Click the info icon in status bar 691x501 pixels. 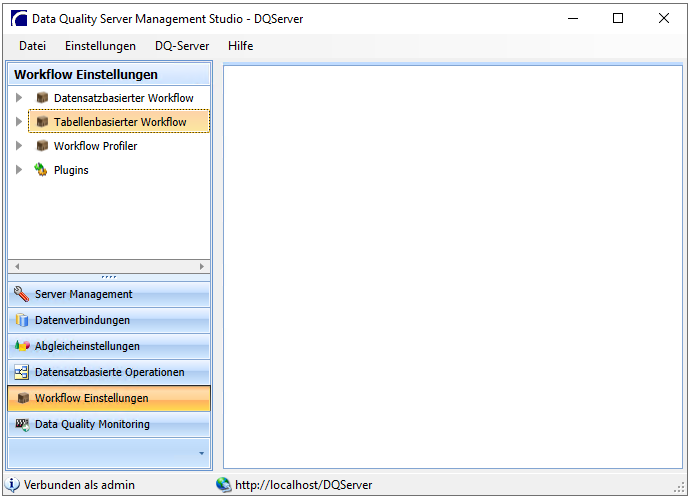pos(12,485)
